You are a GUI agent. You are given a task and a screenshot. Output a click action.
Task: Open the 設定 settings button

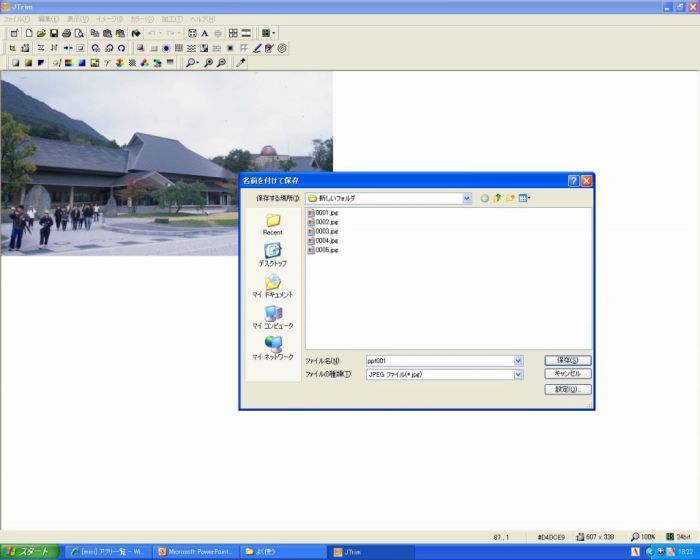click(x=567, y=389)
